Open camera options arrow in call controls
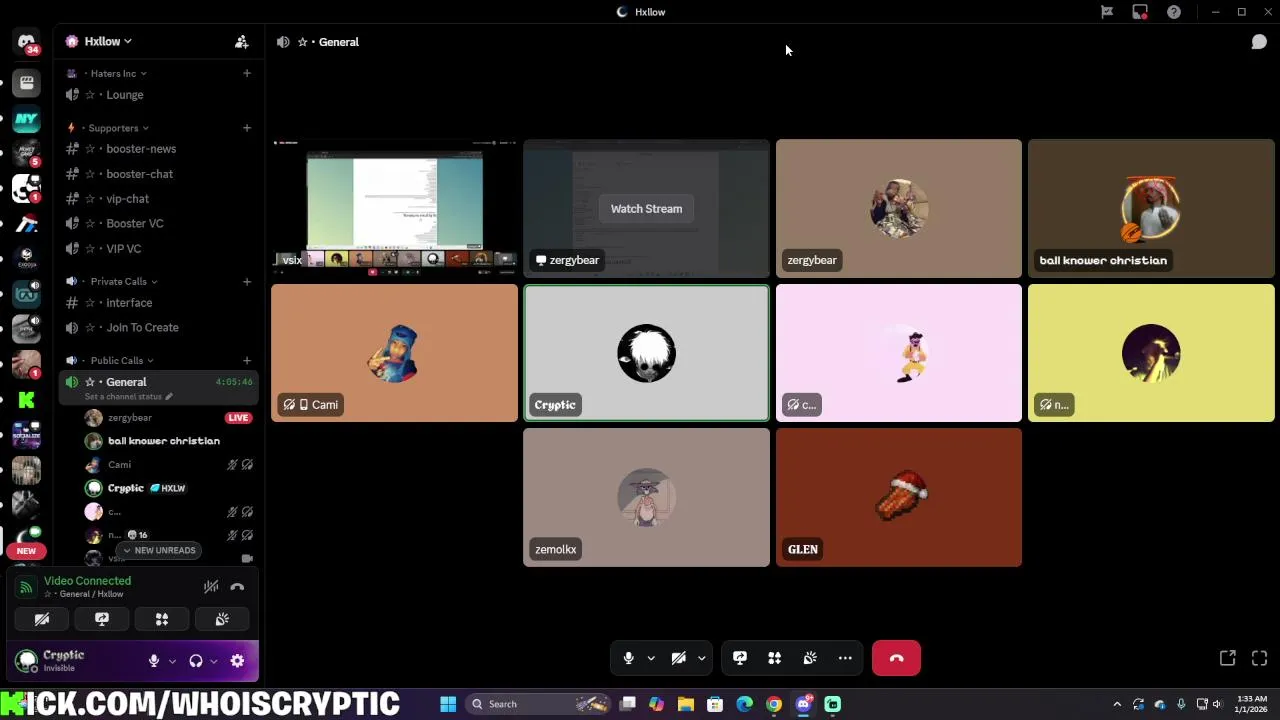The height and width of the screenshot is (720, 1280). click(x=701, y=658)
